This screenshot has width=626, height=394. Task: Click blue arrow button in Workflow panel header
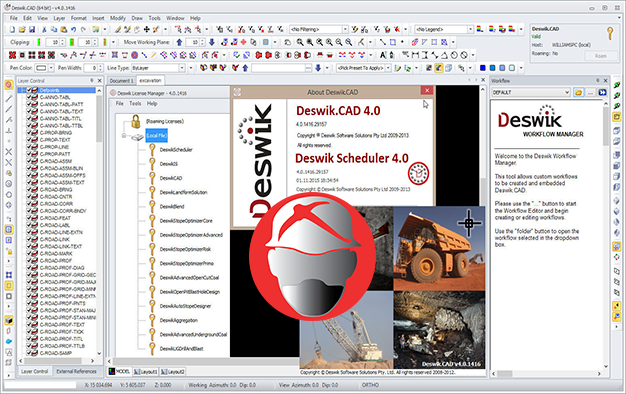click(602, 92)
